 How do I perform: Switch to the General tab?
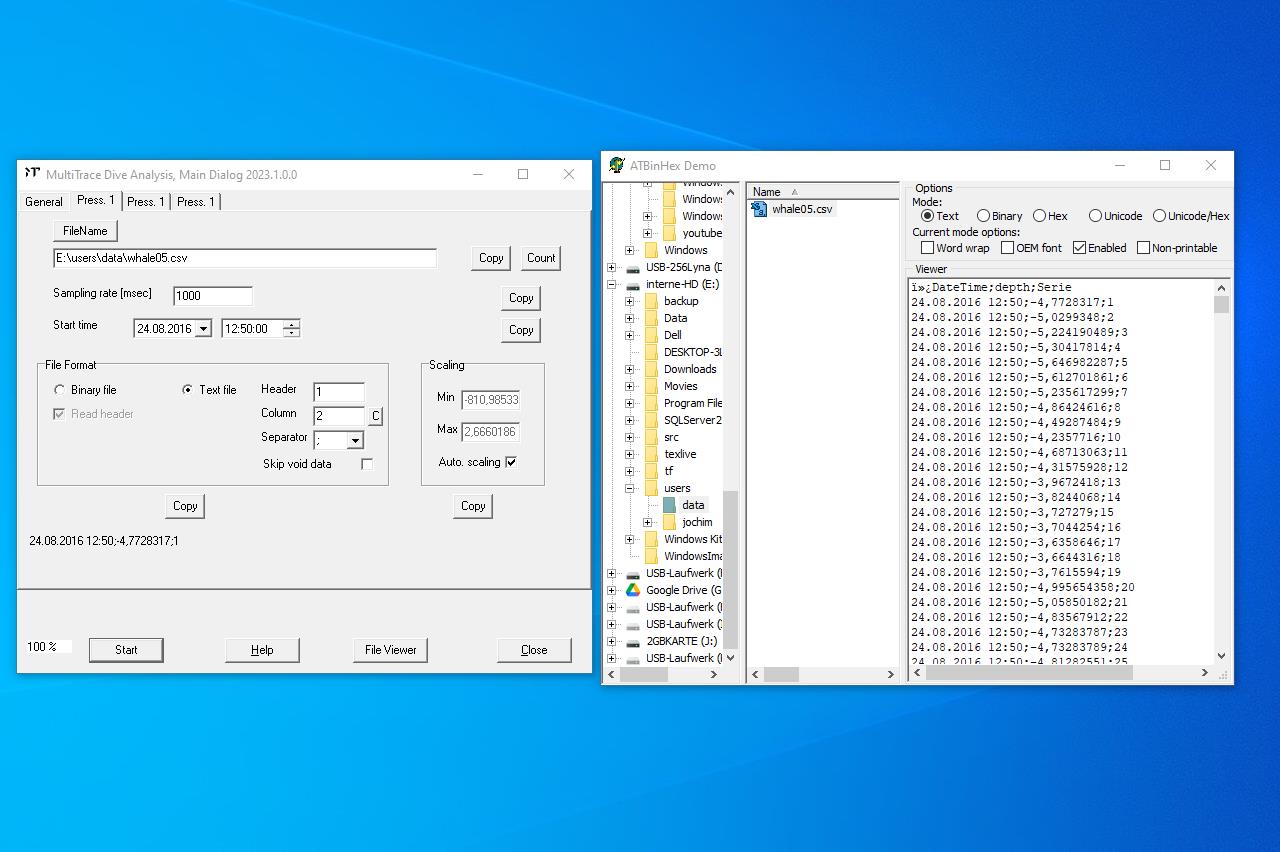coord(44,202)
